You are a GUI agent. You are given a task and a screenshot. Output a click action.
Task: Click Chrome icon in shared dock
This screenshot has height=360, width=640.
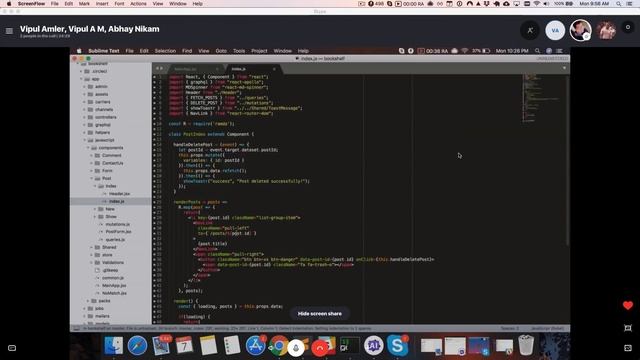tap(278, 345)
